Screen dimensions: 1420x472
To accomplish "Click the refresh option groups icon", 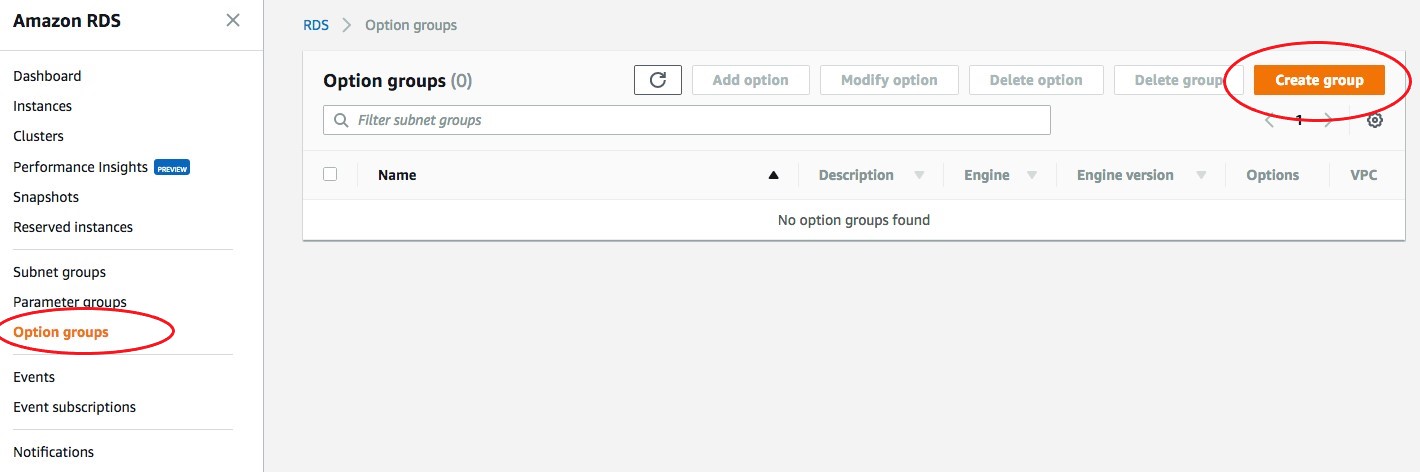I will pyautogui.click(x=658, y=80).
